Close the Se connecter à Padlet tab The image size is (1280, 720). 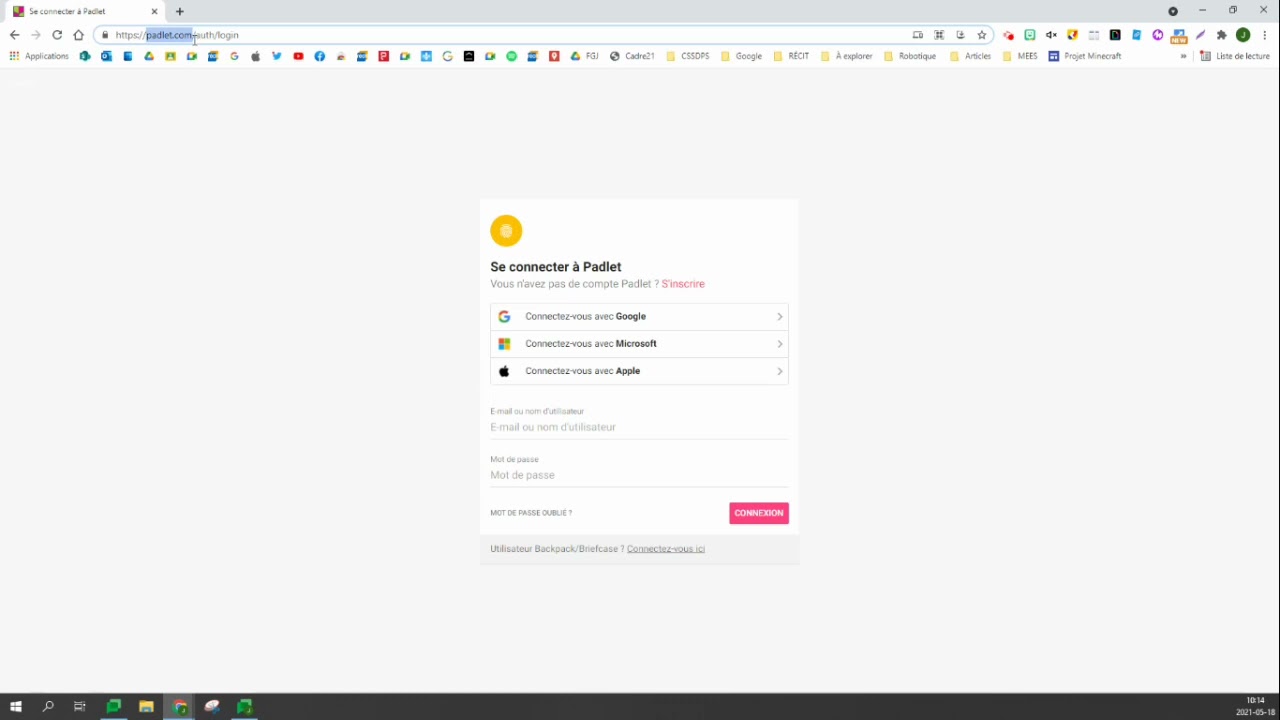click(x=154, y=12)
